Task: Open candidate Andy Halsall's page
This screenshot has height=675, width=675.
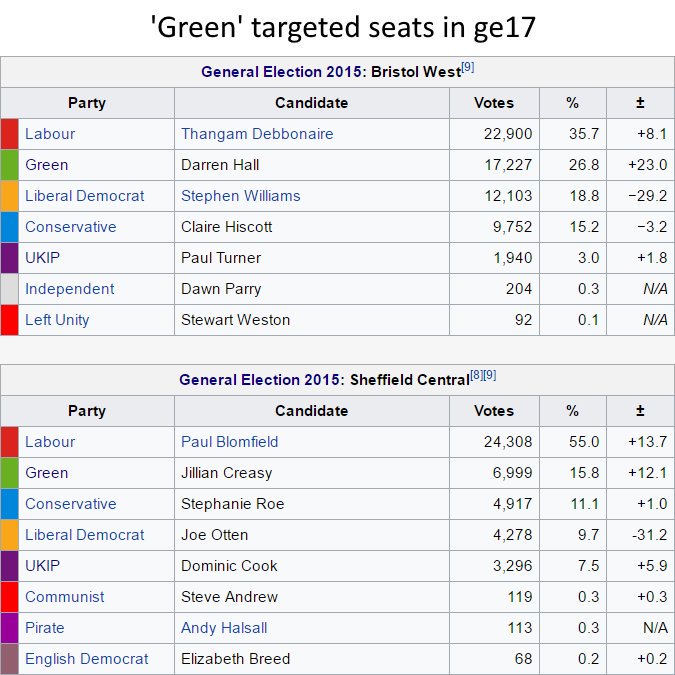Action: [x=224, y=628]
